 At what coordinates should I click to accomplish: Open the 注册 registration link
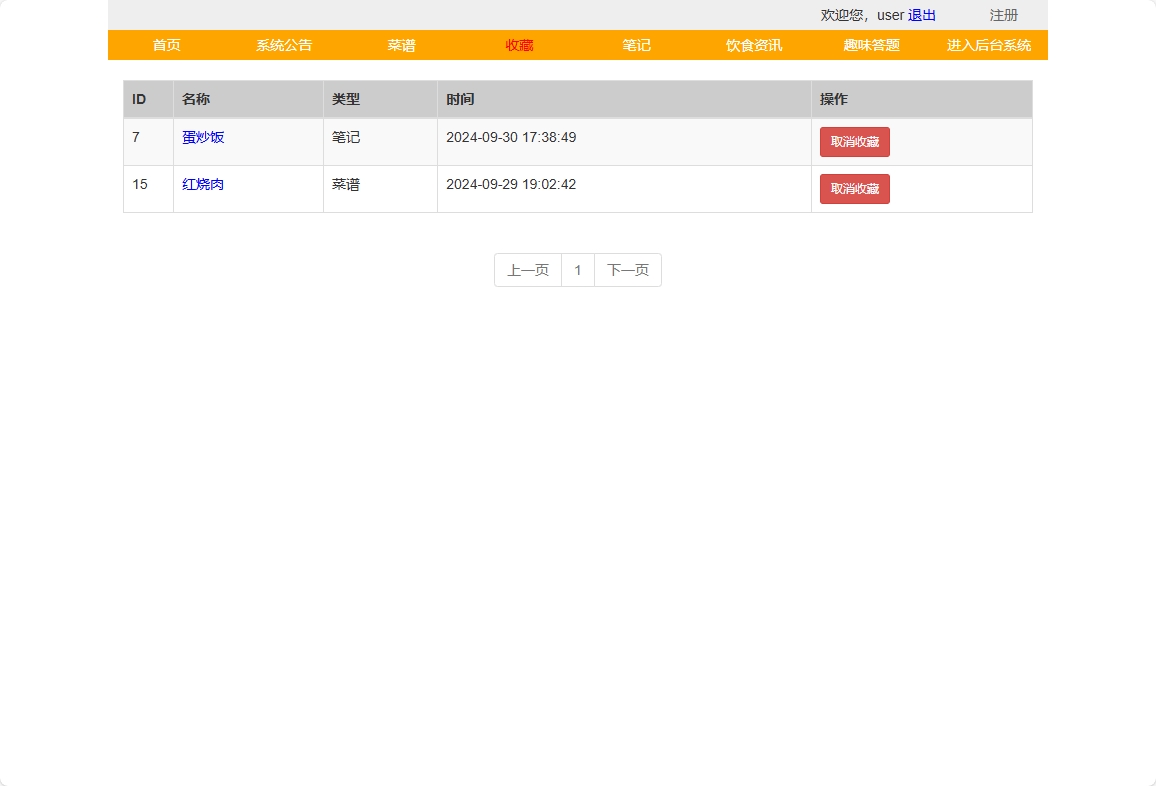1003,15
